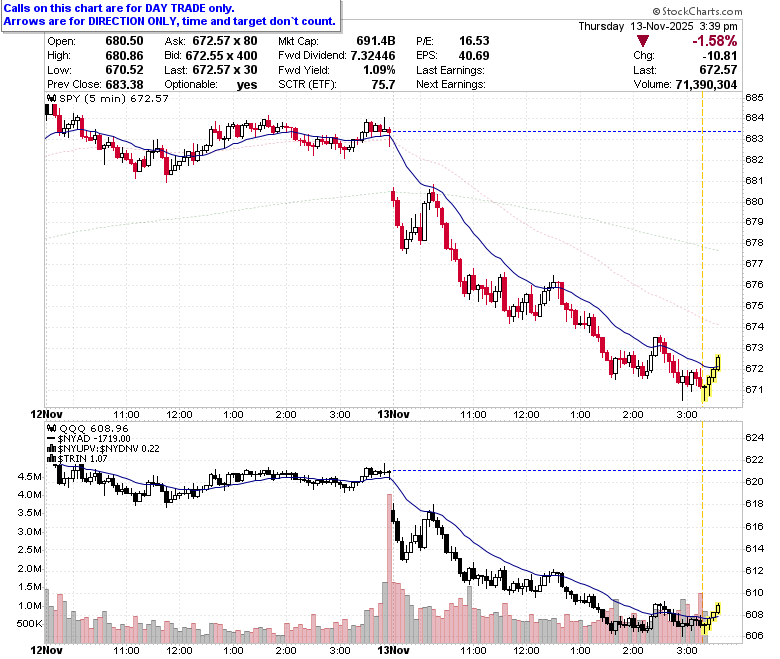Click the 624 price level on QQQ axis
The width and height of the screenshot is (780, 659).
tap(754, 438)
